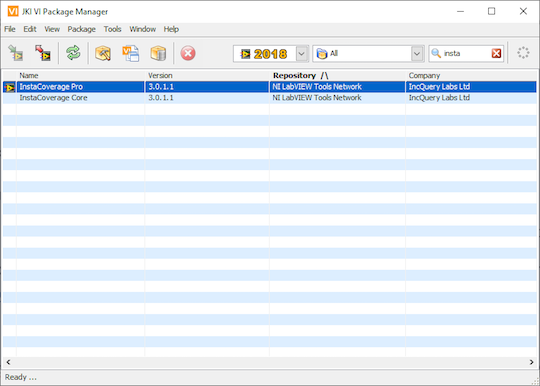Open the Package menu

click(82, 29)
